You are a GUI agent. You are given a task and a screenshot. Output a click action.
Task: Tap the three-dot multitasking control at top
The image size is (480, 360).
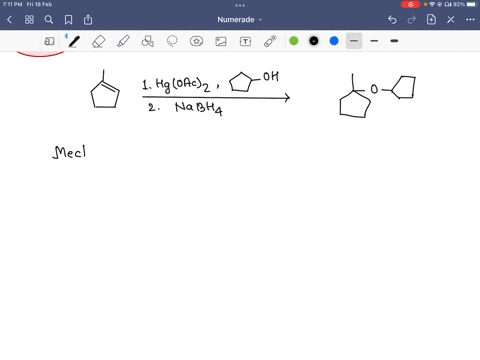tap(240, 5)
